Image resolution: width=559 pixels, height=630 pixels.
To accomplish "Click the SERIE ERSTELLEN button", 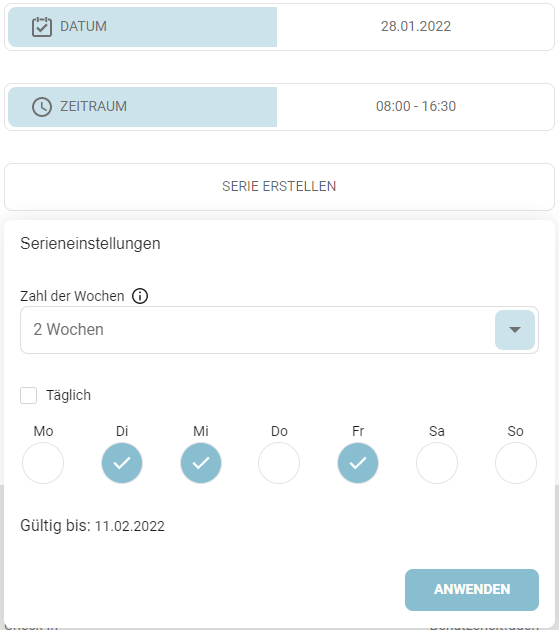I will (279, 187).
